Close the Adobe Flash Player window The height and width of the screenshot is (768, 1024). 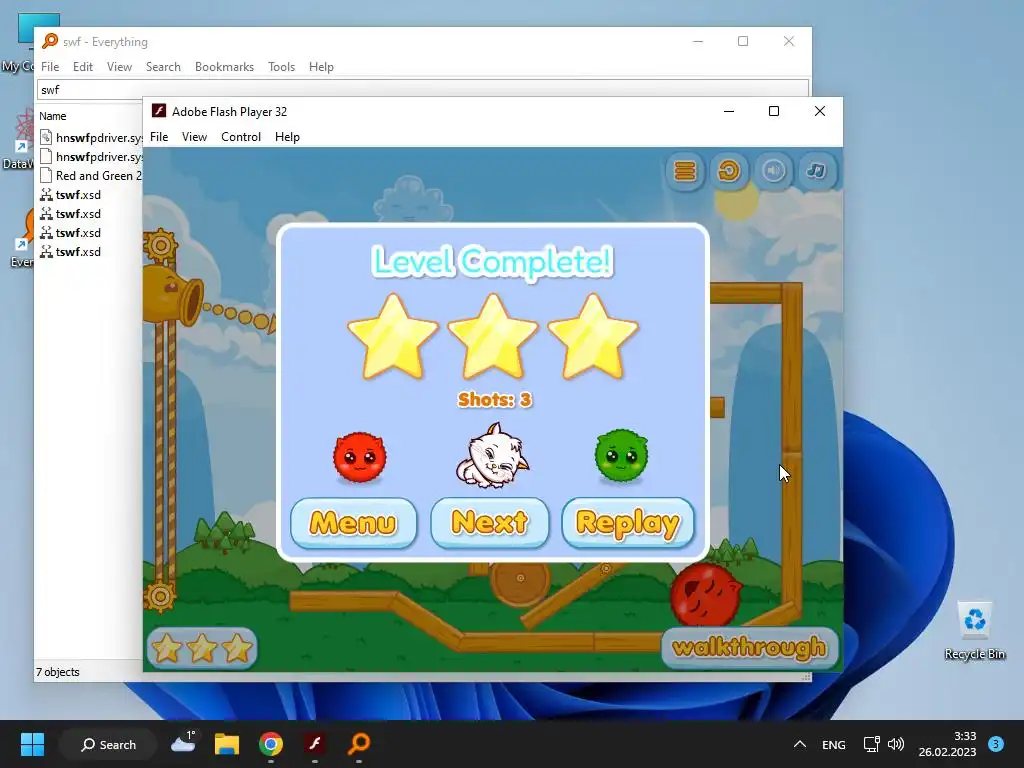coord(820,111)
